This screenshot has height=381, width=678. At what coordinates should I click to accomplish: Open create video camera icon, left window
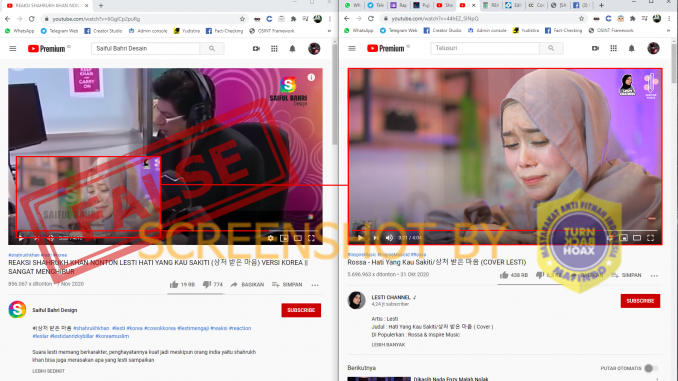(x=256, y=48)
